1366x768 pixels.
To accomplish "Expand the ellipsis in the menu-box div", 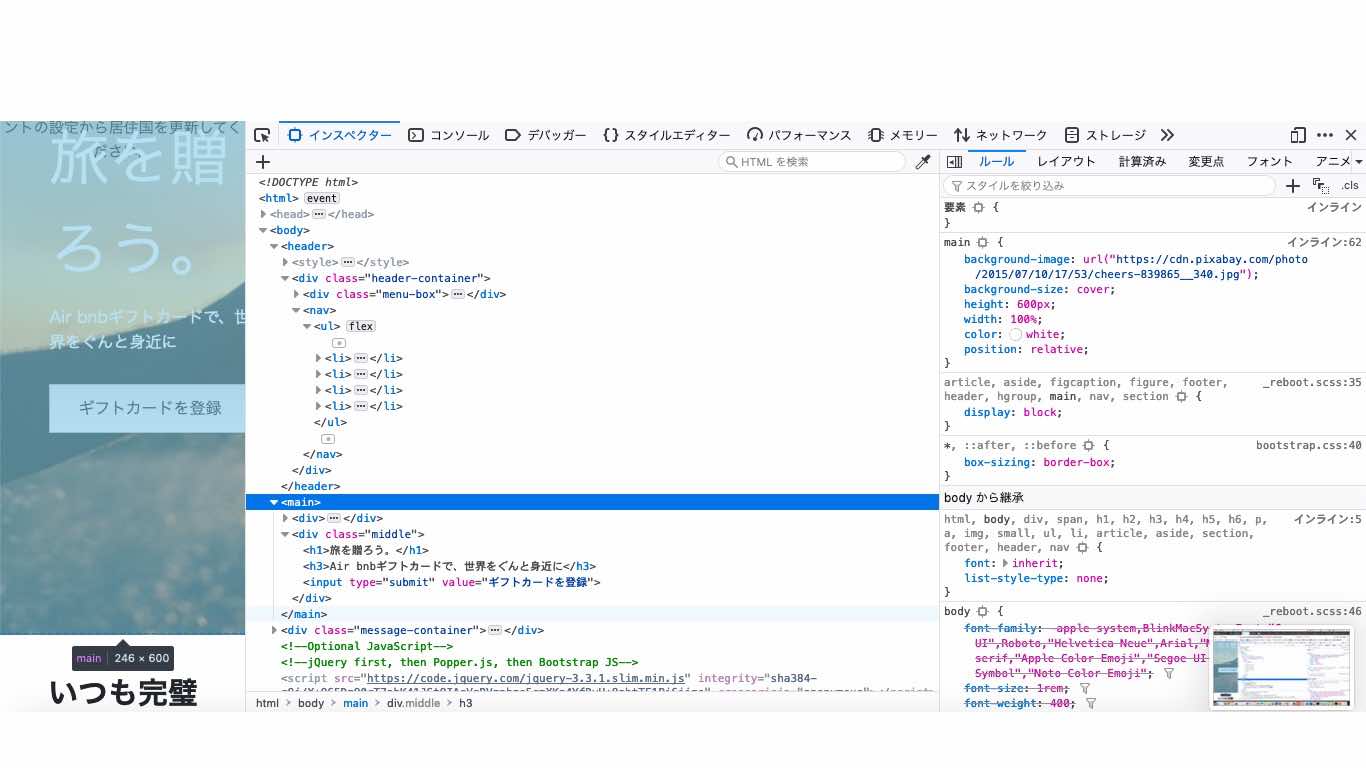I will tap(457, 294).
